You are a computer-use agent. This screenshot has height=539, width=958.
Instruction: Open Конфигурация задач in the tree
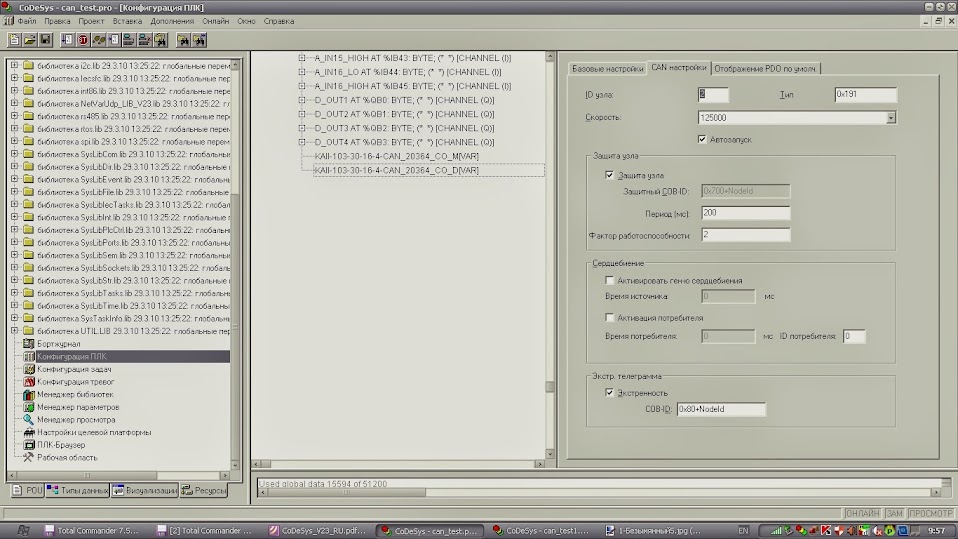click(74, 369)
